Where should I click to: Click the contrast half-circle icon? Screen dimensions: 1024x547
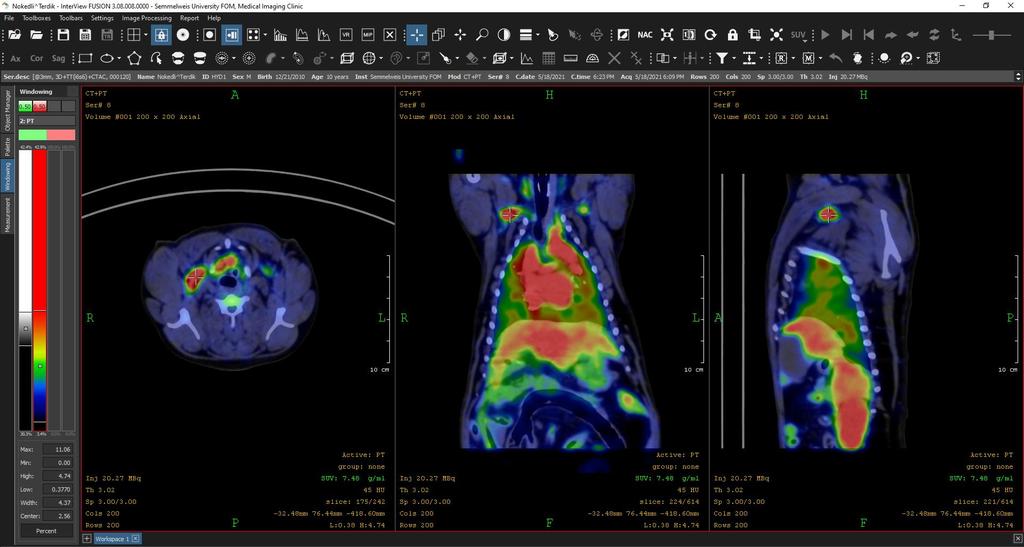[504, 35]
